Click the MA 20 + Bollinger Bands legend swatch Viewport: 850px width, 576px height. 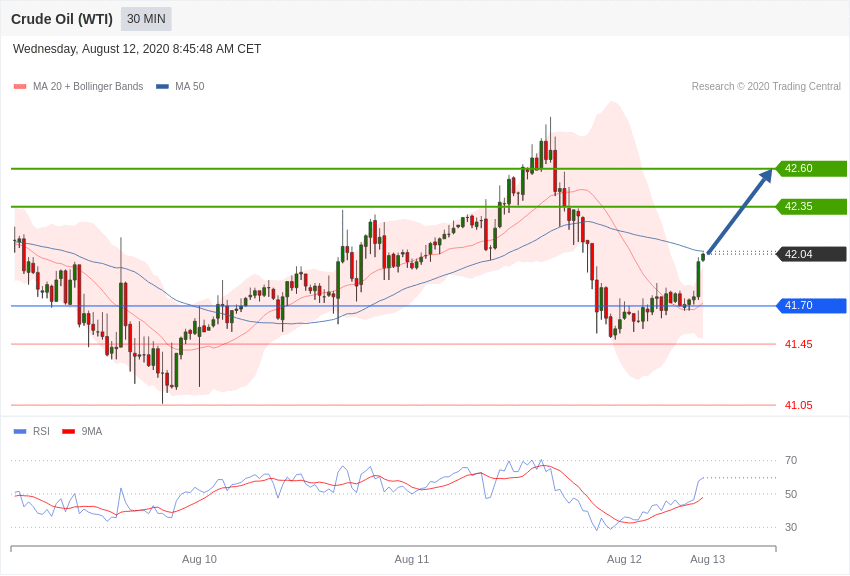coord(20,87)
